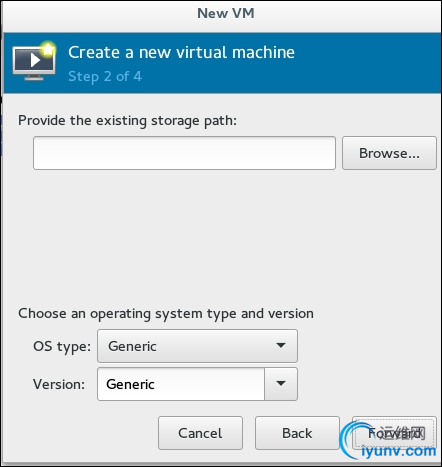
Task: Click the Version: label
Action: point(59,384)
